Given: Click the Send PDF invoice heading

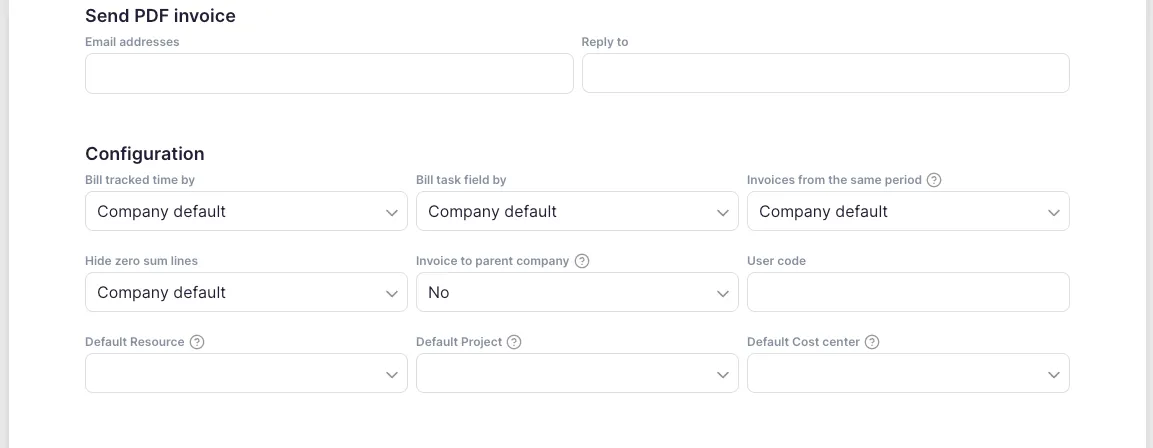Looking at the screenshot, I should (160, 16).
